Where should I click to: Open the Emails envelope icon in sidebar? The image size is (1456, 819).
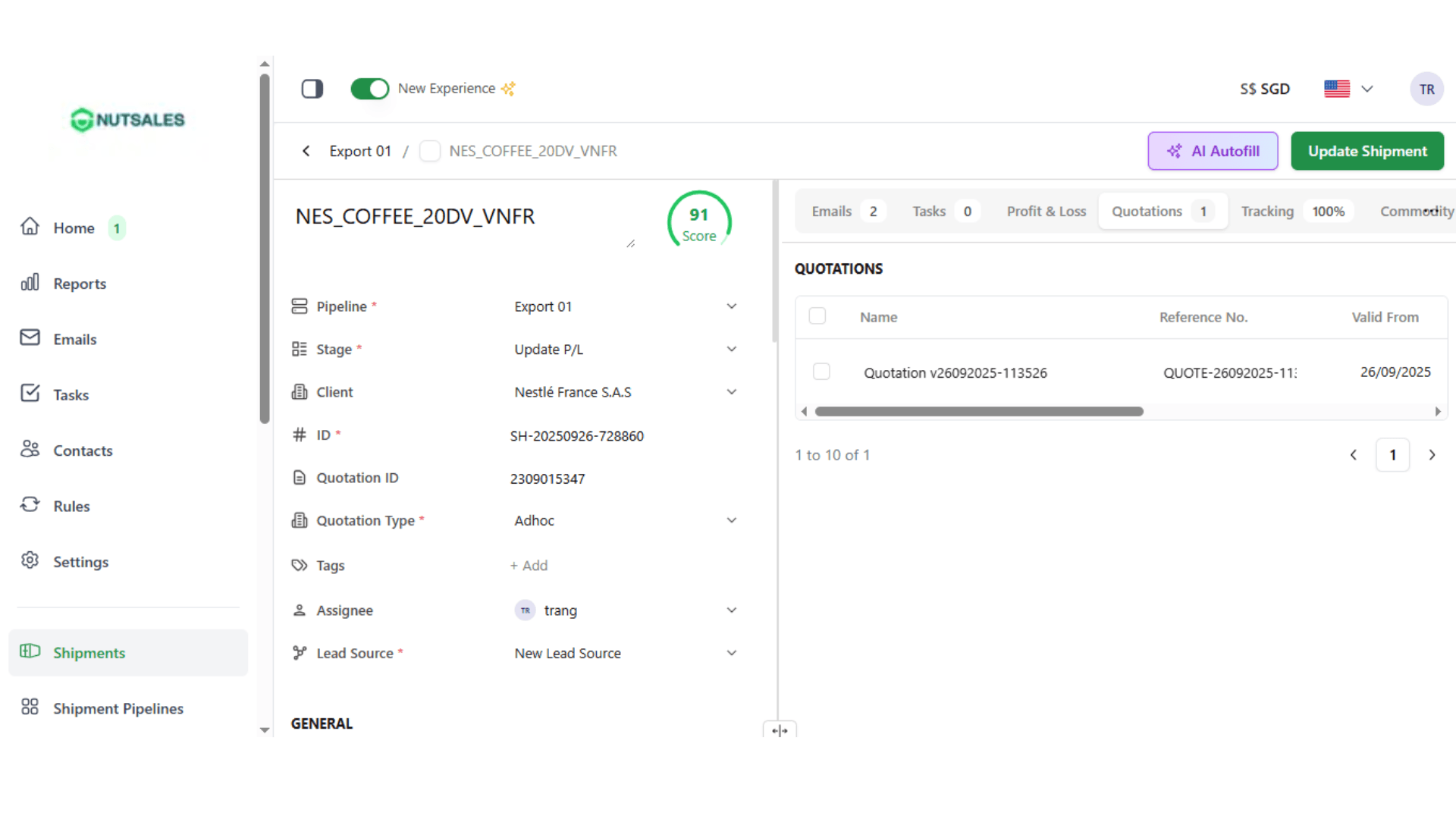pos(30,338)
